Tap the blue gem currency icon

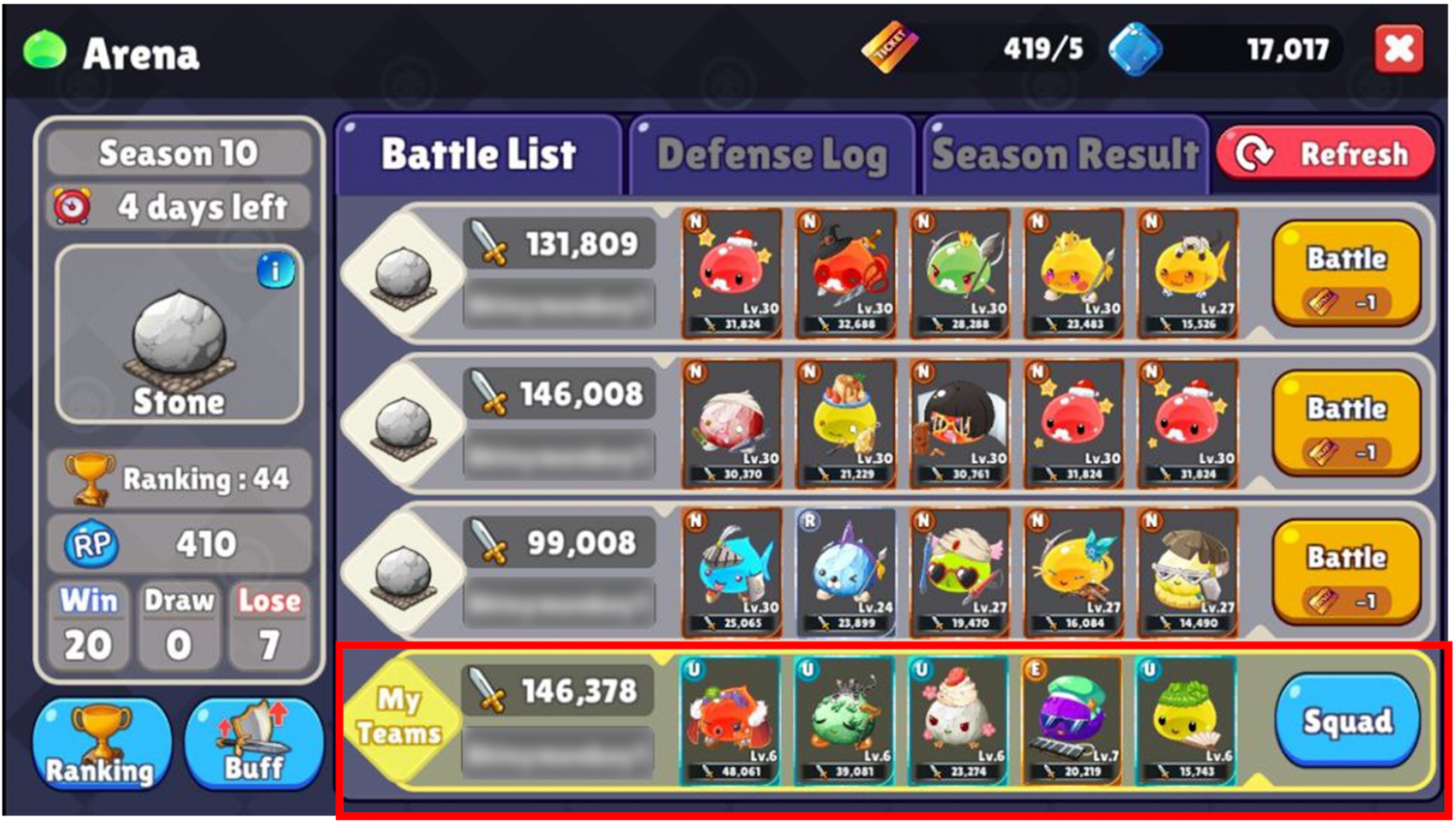coord(1135,49)
